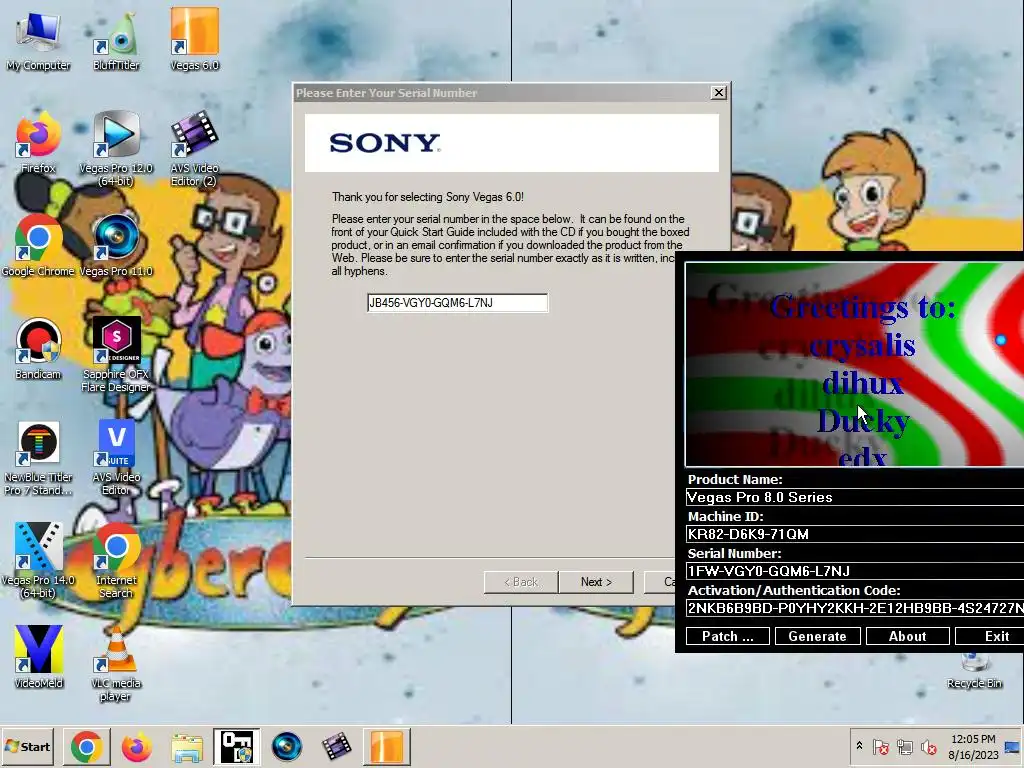The height and width of the screenshot is (768, 1024).
Task: Open Vegas Pro 14.0 (64-bit) shortcut
Action: click(38, 562)
